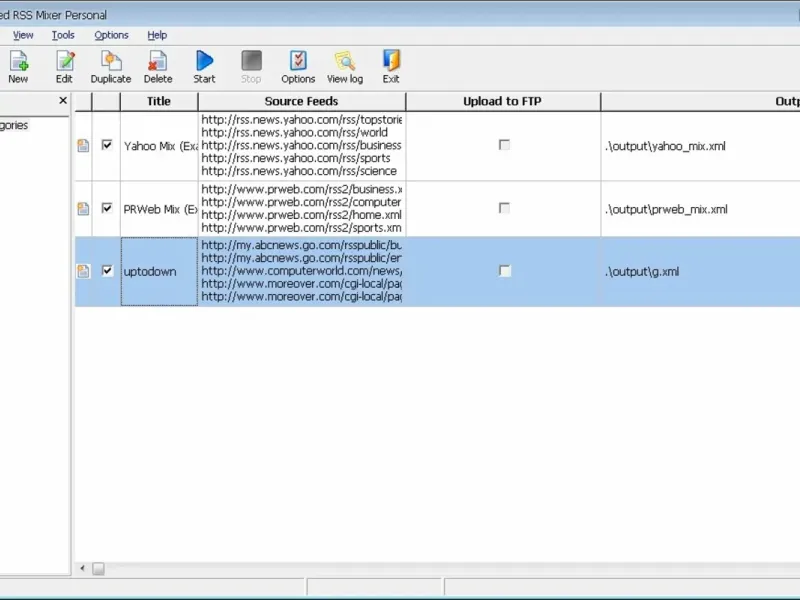Image resolution: width=800 pixels, height=600 pixels.
Task: Enable Upload to FTP for PRWeb Mix
Action: pyautogui.click(x=504, y=208)
